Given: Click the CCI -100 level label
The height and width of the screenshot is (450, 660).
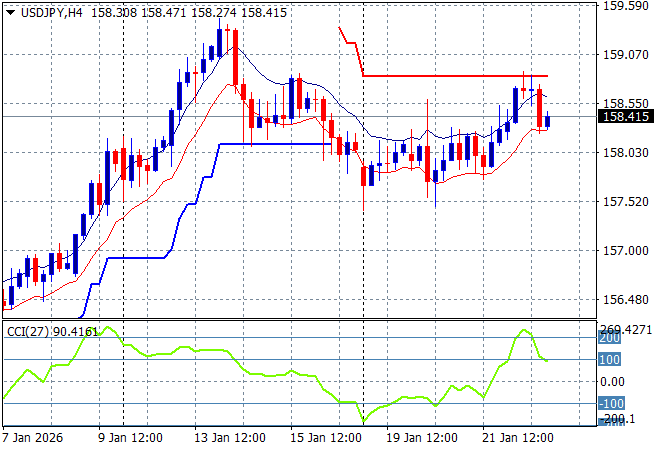Looking at the screenshot, I should coord(610,404).
